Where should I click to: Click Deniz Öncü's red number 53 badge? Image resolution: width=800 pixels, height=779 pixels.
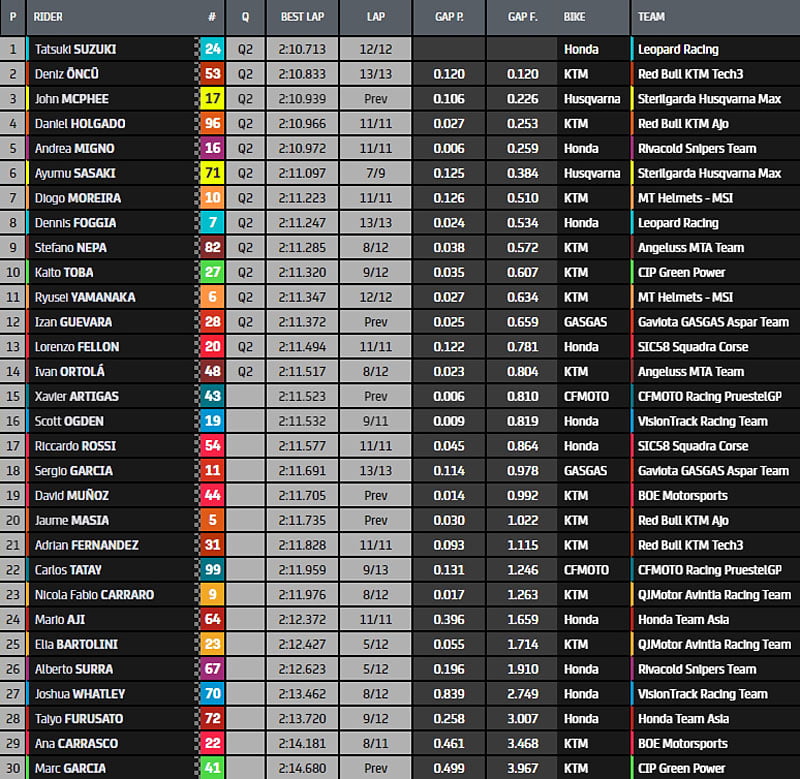coord(212,74)
